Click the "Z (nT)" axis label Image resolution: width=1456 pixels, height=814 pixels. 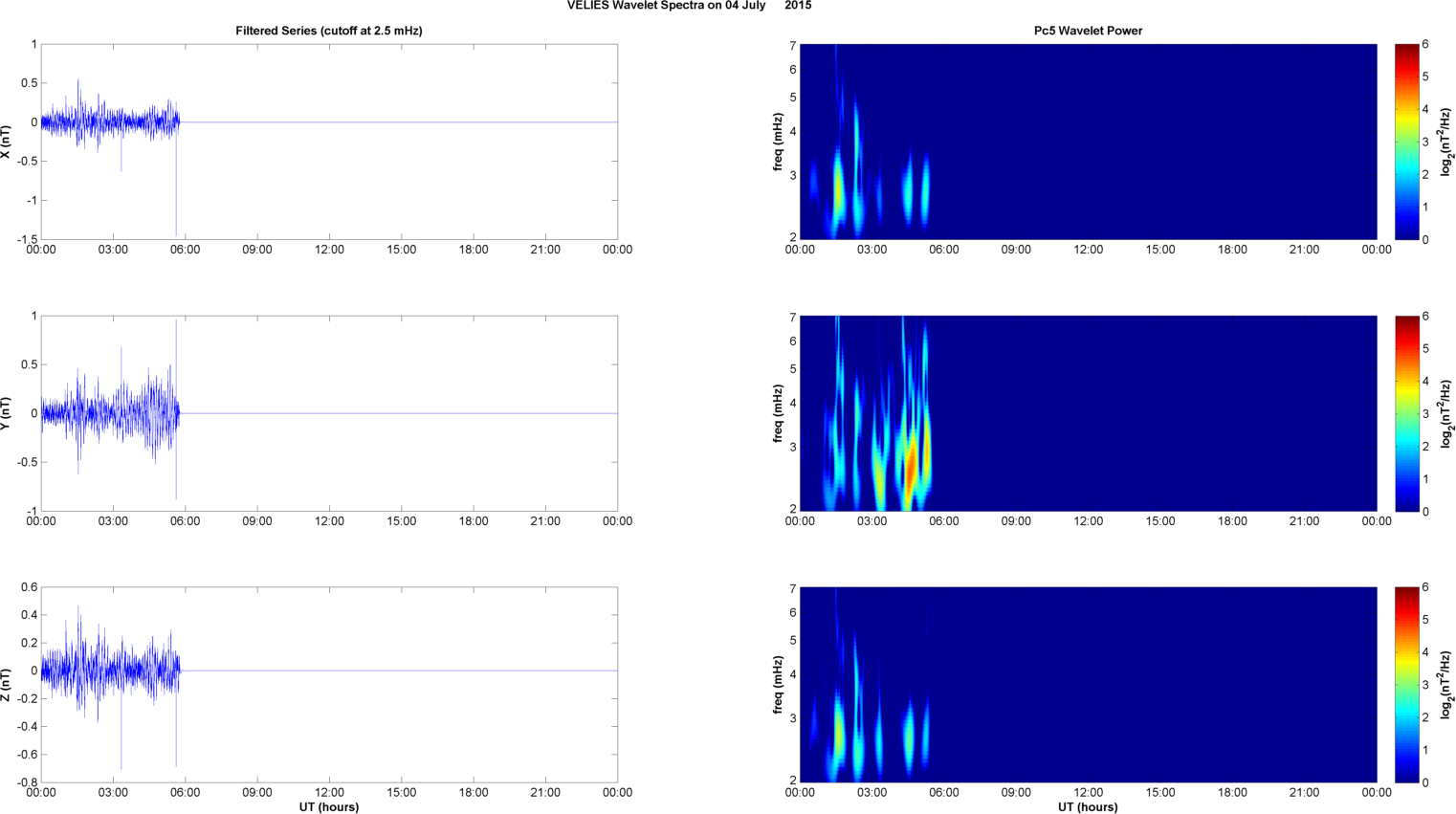click(6, 685)
